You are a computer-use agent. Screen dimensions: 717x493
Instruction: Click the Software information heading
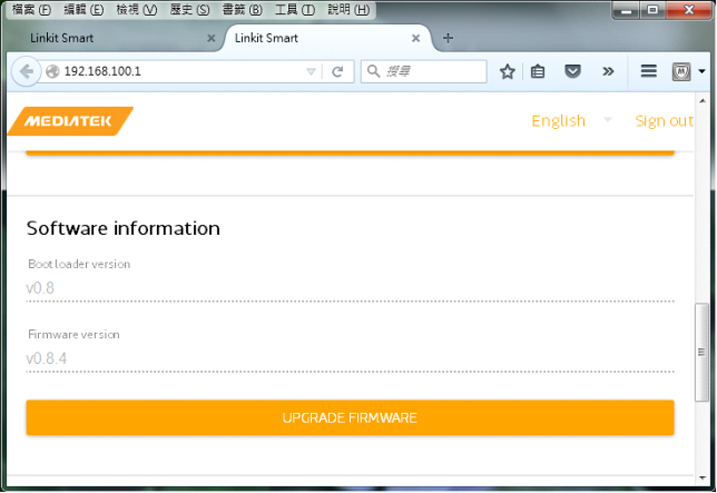tap(123, 228)
